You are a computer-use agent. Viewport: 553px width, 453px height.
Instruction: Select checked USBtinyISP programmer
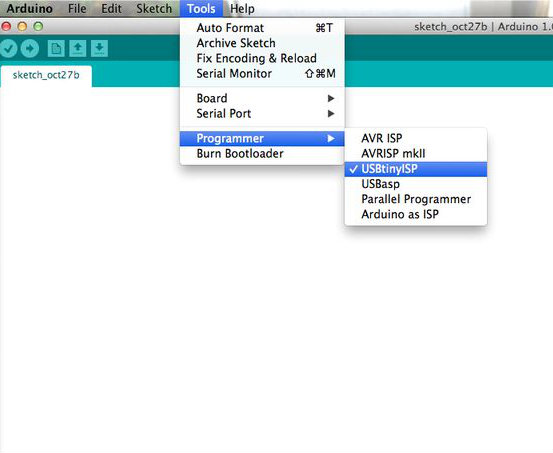click(416, 169)
